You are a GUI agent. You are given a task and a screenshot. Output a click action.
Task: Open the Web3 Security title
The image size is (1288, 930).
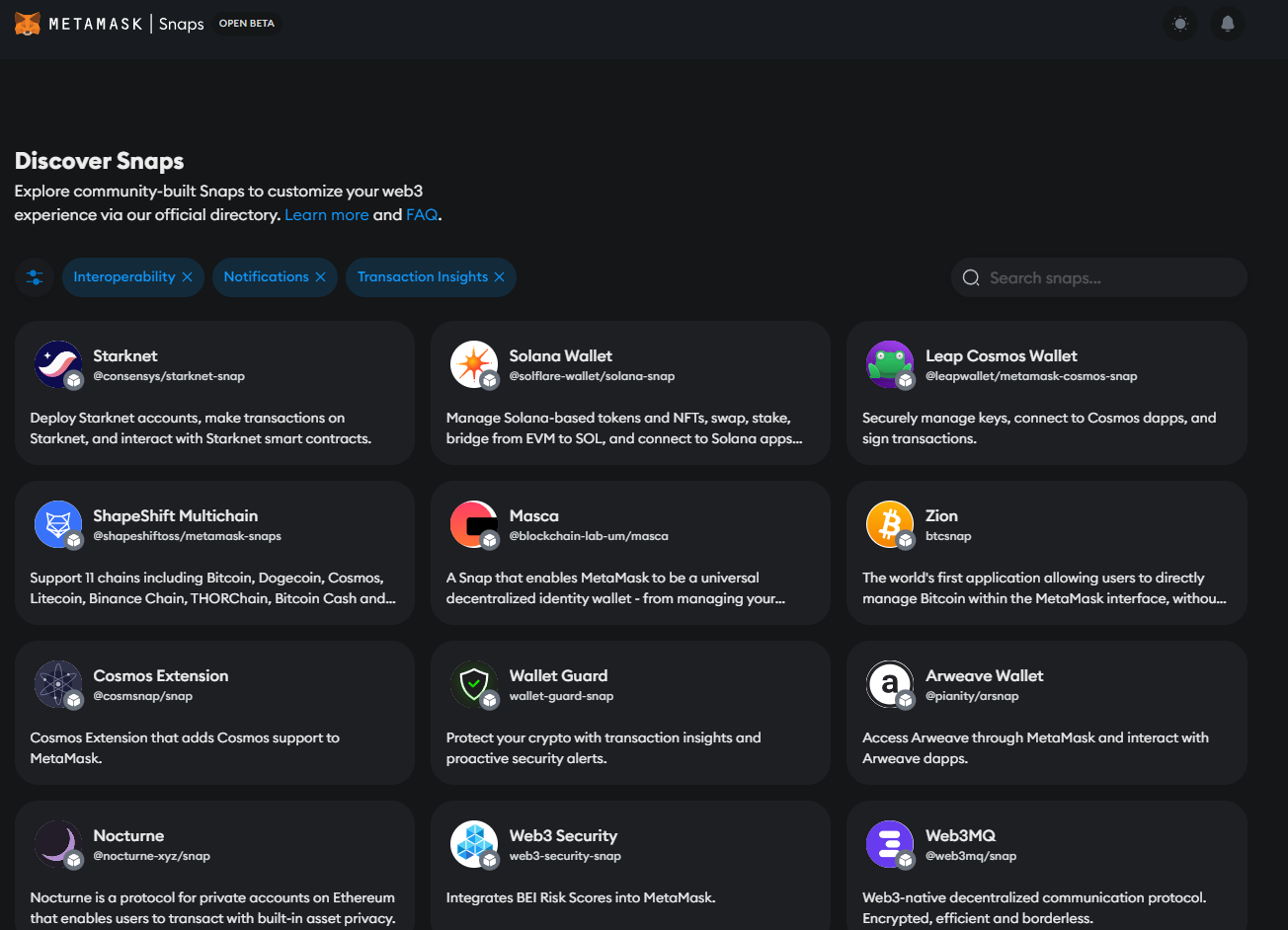(x=563, y=836)
